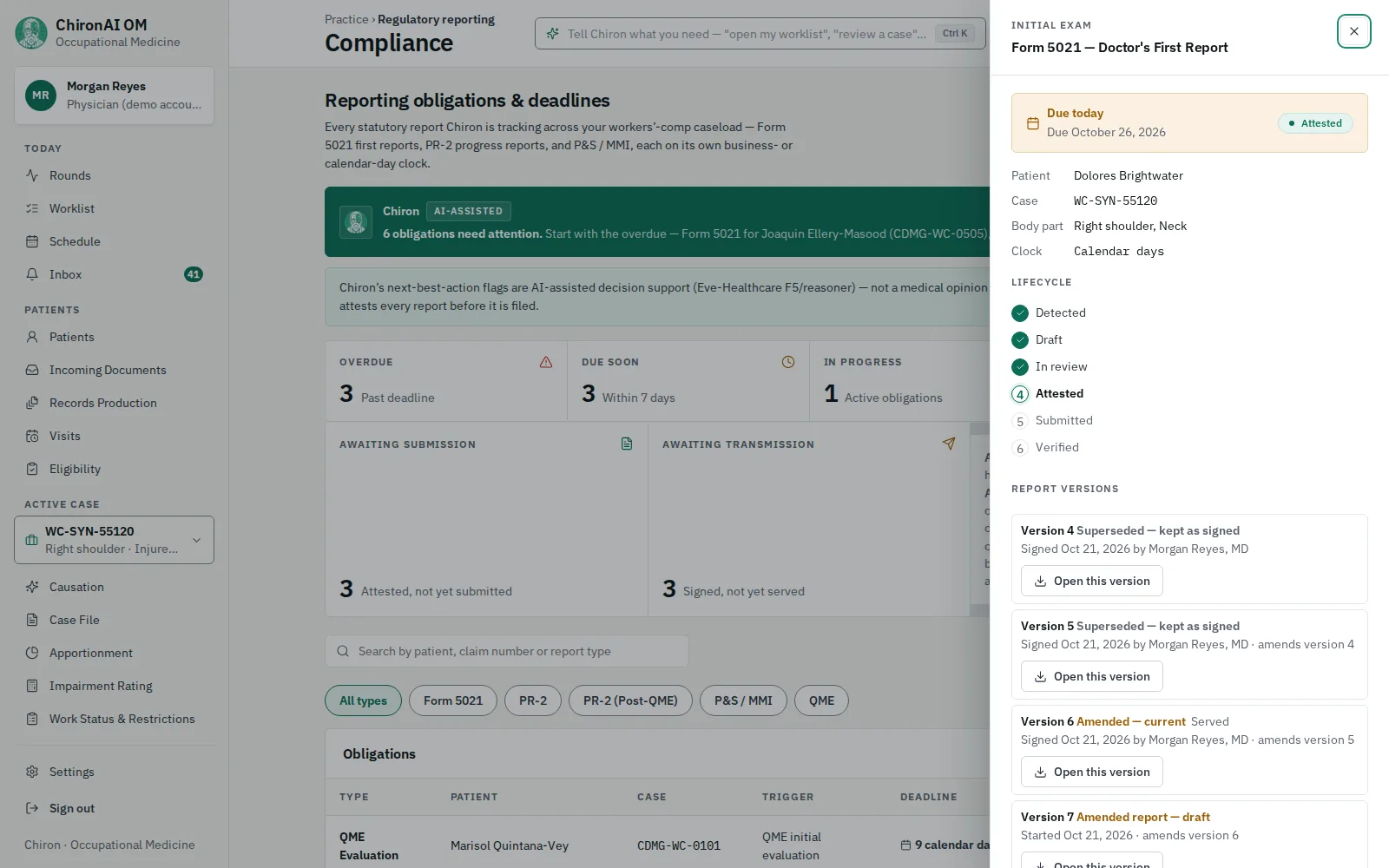Image resolution: width=1389 pixels, height=868 pixels.
Task: Filter obligations by QME
Action: tap(821, 700)
